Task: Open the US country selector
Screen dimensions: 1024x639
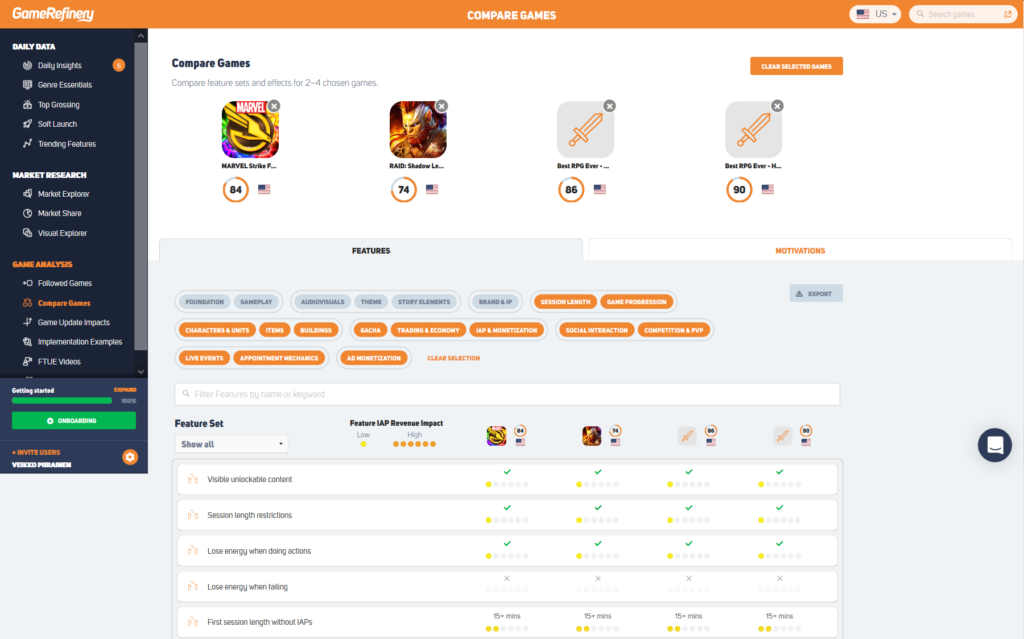Action: pyautogui.click(x=874, y=14)
